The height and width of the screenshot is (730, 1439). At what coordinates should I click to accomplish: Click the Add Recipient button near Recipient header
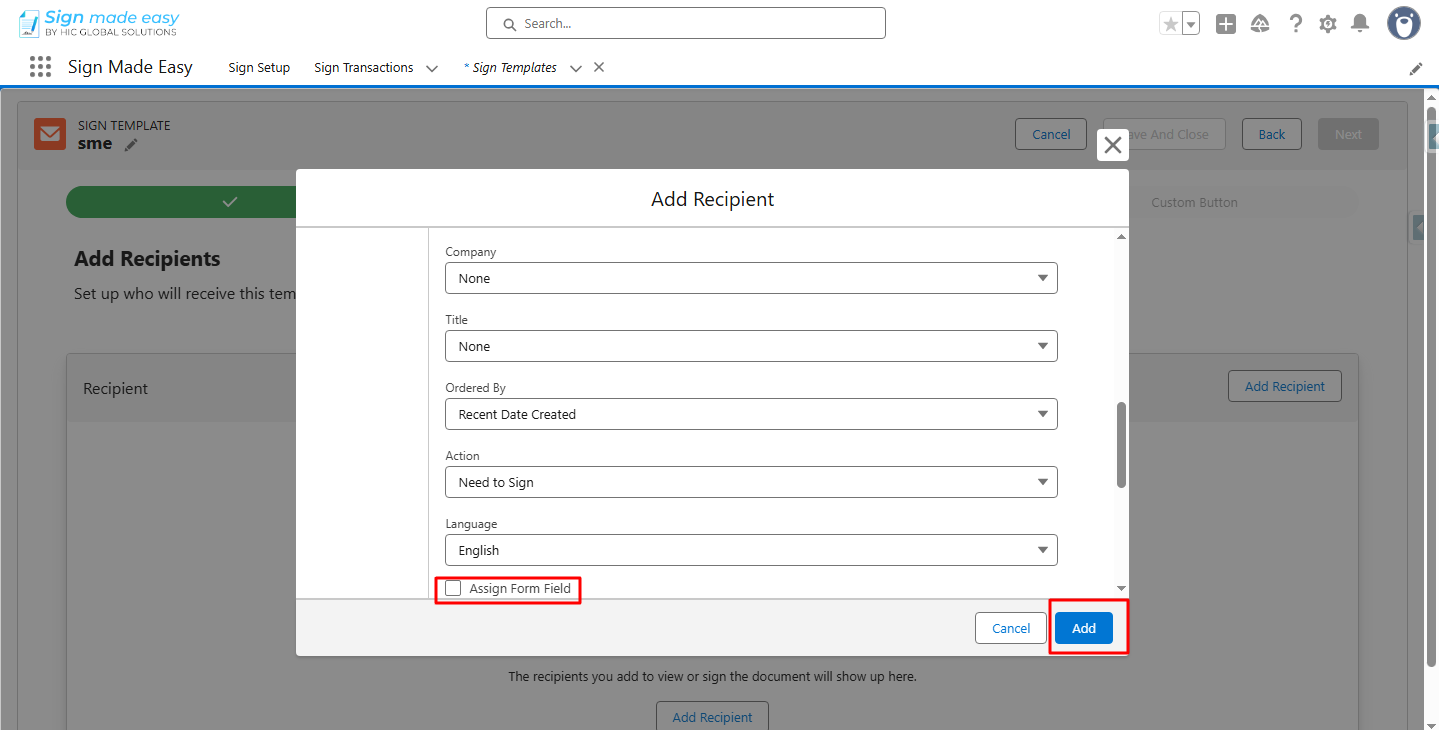pos(1284,386)
